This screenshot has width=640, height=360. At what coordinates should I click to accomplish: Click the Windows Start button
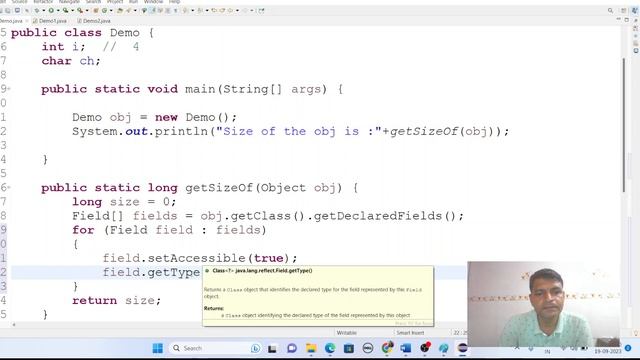coord(158,348)
